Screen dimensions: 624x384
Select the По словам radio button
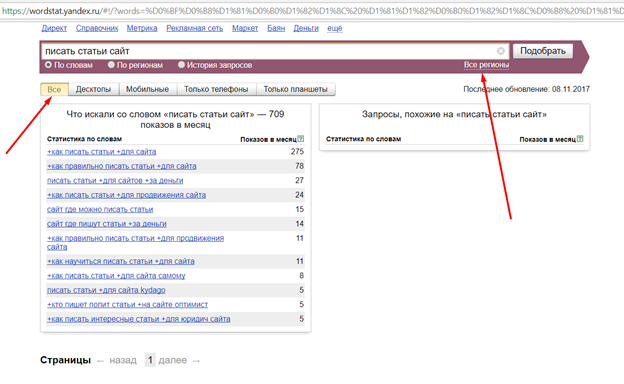pos(48,64)
